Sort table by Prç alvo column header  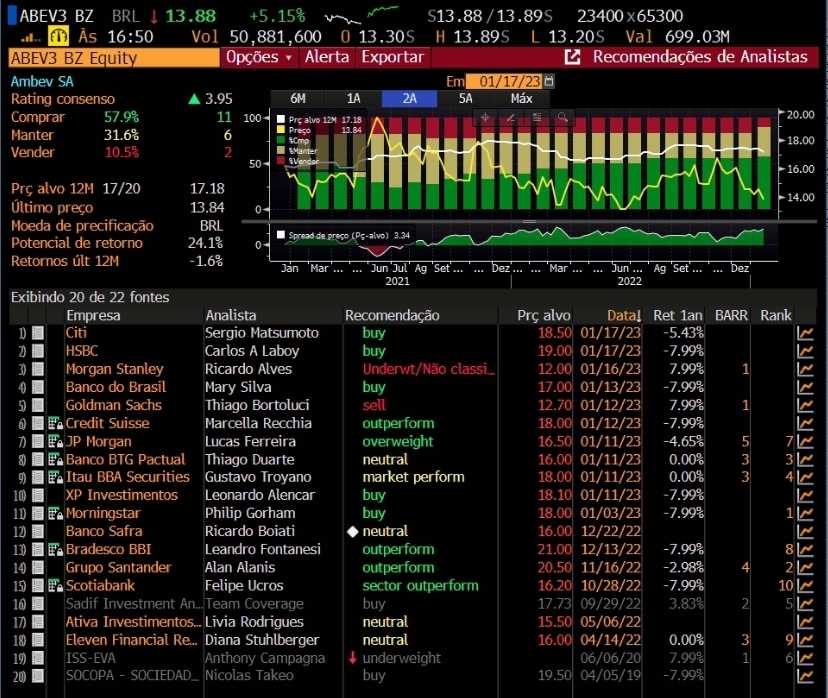[x=543, y=316]
